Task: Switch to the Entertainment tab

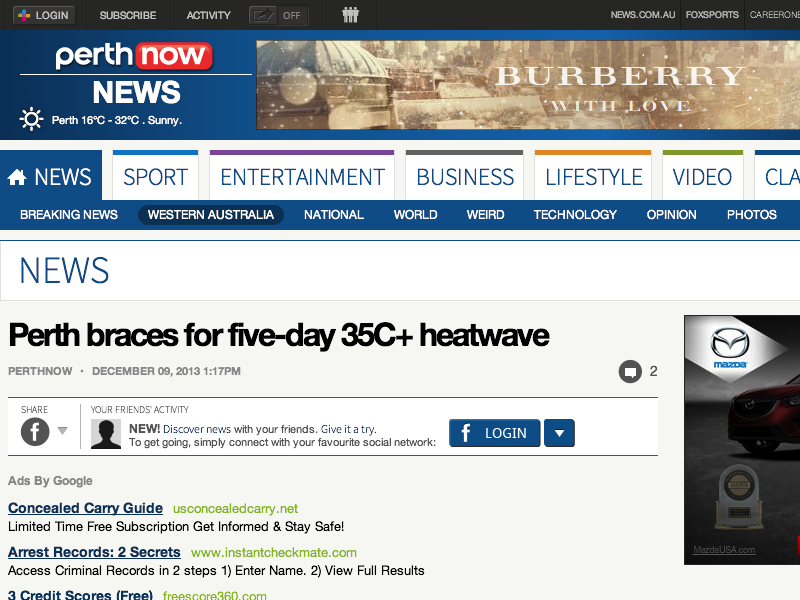Action: pos(302,178)
